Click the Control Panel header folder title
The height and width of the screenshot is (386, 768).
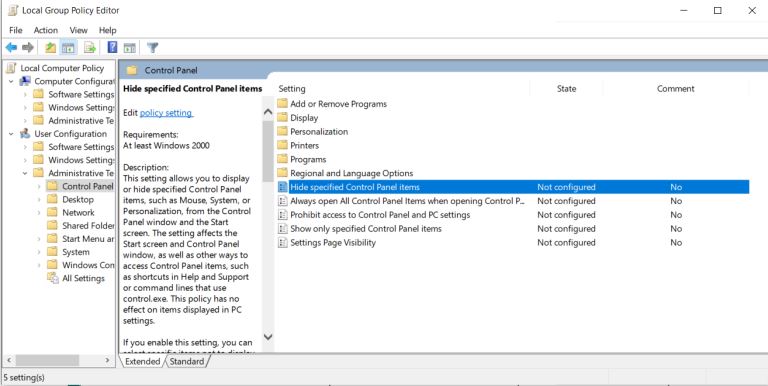click(x=171, y=71)
